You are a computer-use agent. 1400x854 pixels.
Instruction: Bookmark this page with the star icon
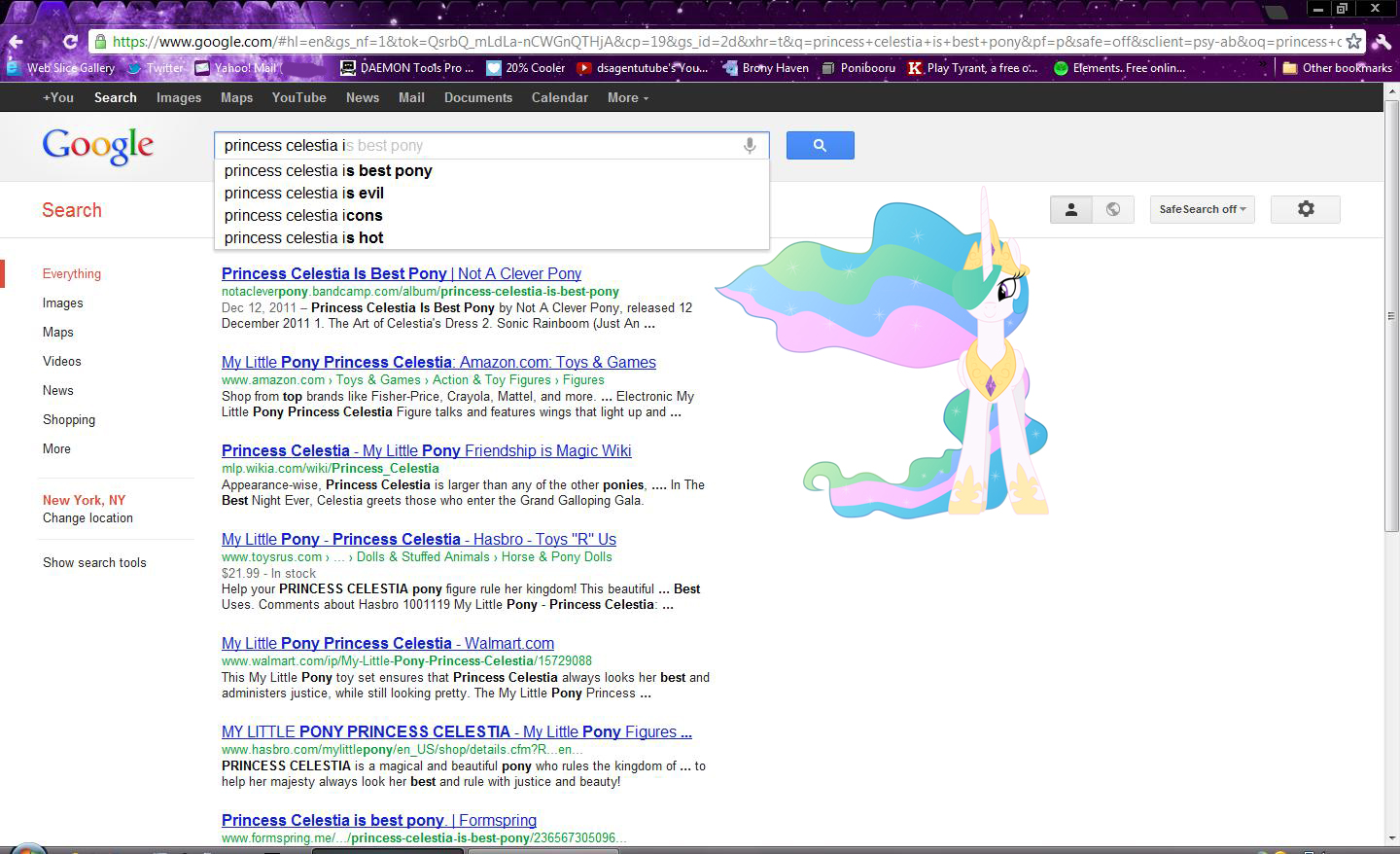(1353, 42)
